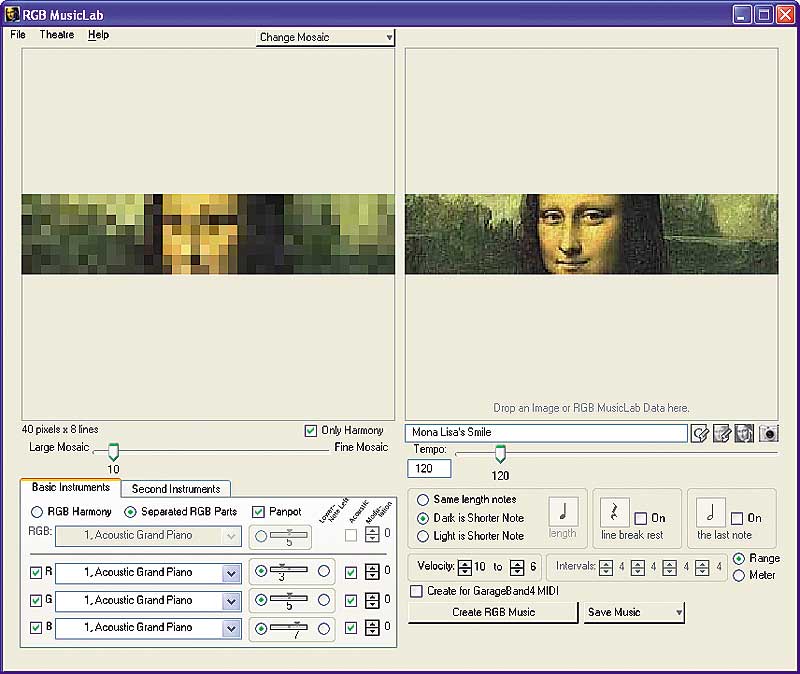Toggle Acoustic checkbox in the G row
800x674 pixels.
(x=351, y=601)
